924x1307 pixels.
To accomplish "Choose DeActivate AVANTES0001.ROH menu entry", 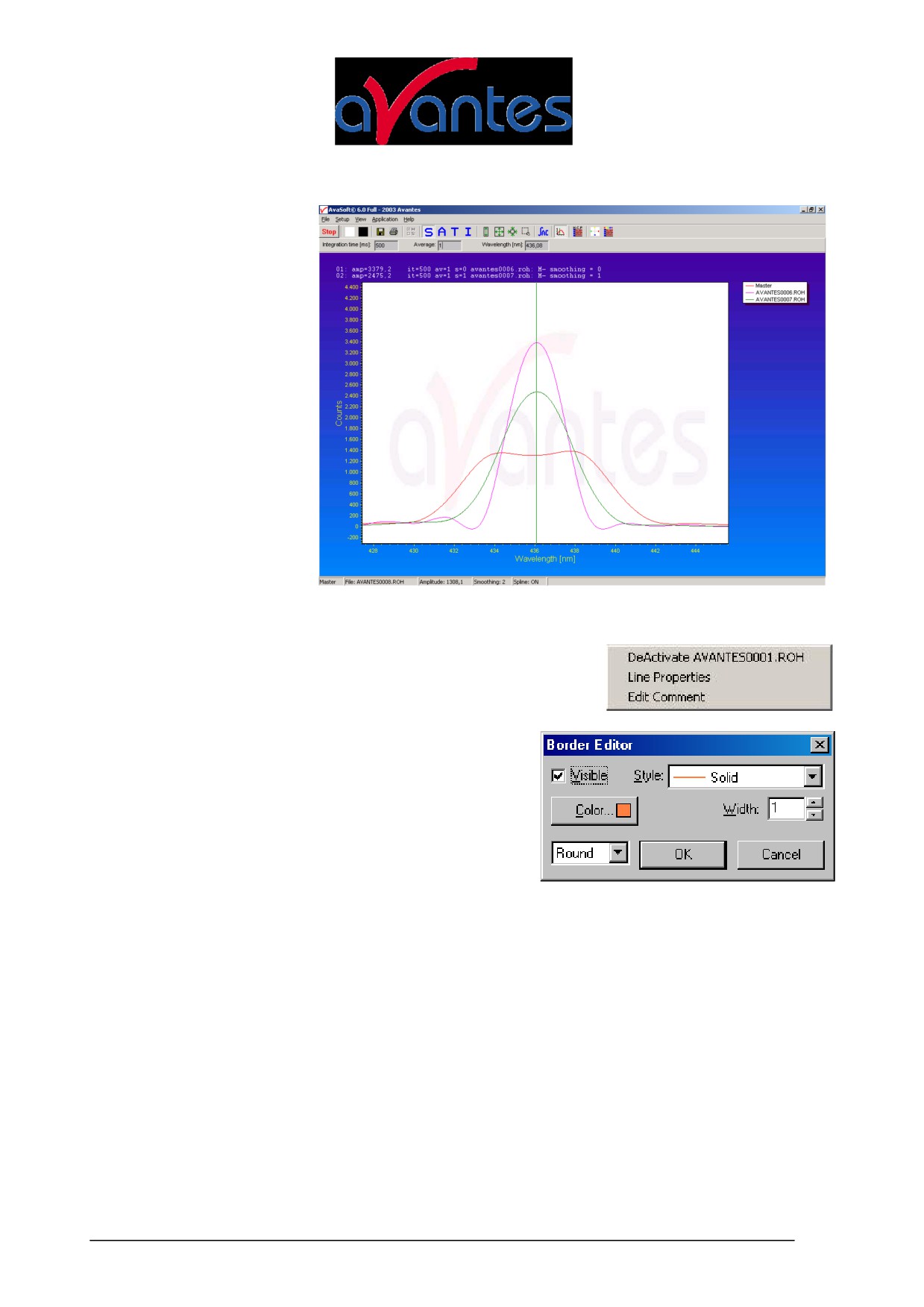I will point(716,657).
